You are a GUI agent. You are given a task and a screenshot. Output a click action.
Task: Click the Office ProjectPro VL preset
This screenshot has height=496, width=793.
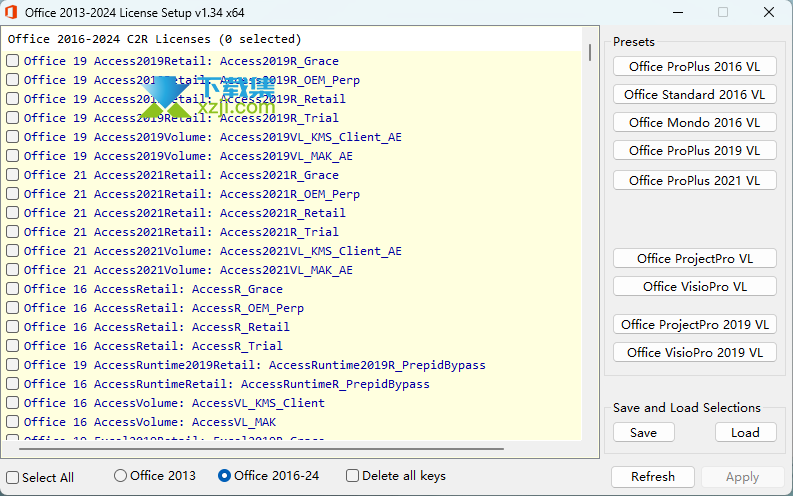694,258
